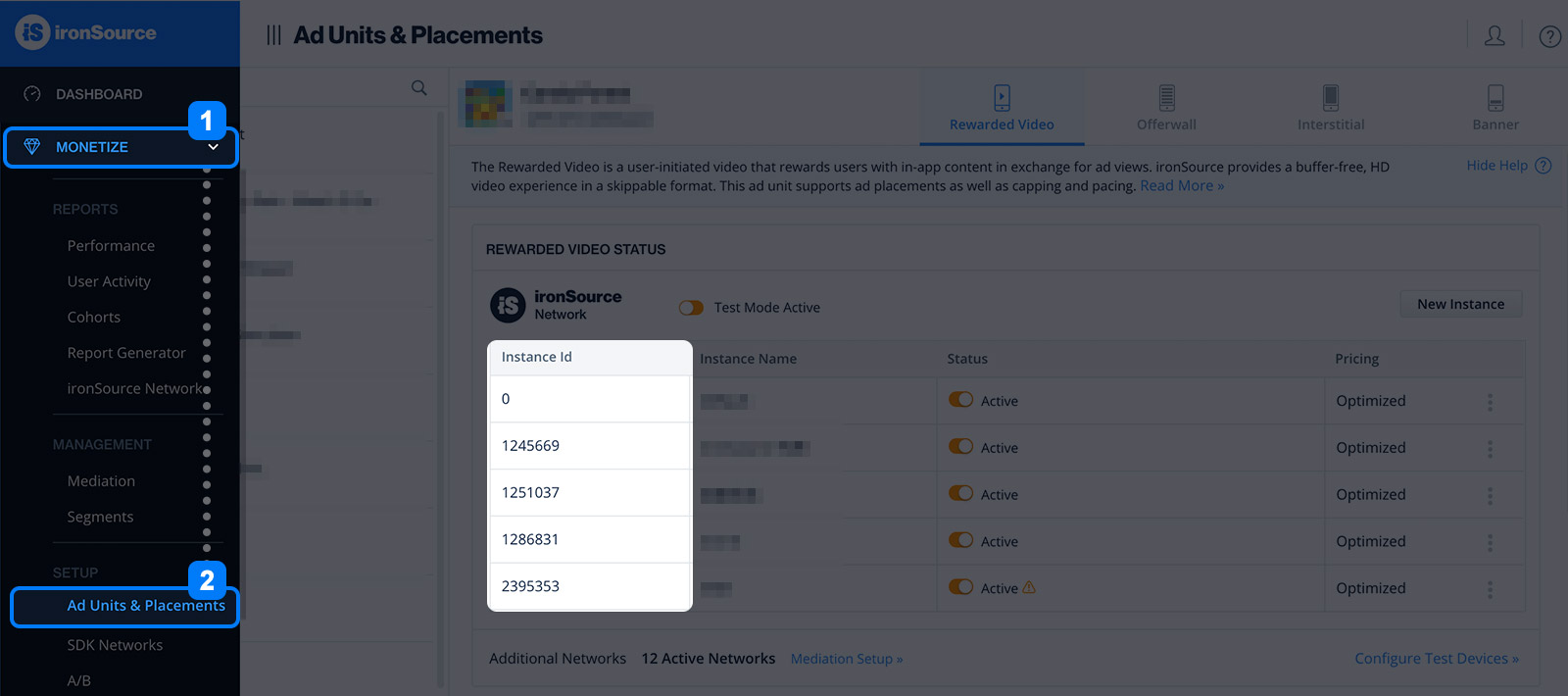
Task: Toggle Active status for instance 1245669
Action: tap(960, 447)
